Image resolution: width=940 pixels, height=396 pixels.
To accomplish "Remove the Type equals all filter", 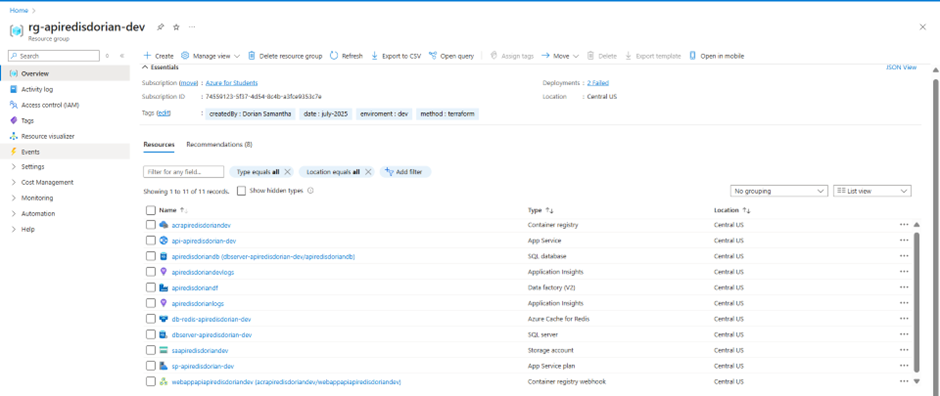I will (287, 172).
